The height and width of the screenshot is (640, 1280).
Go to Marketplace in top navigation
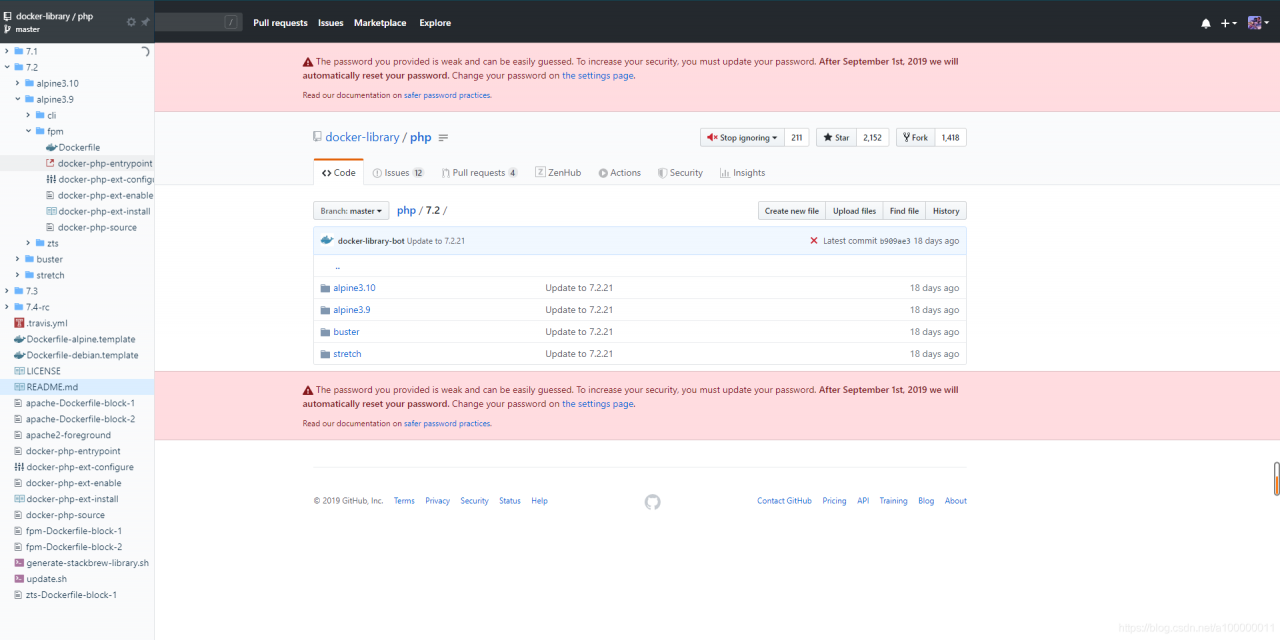pos(380,23)
